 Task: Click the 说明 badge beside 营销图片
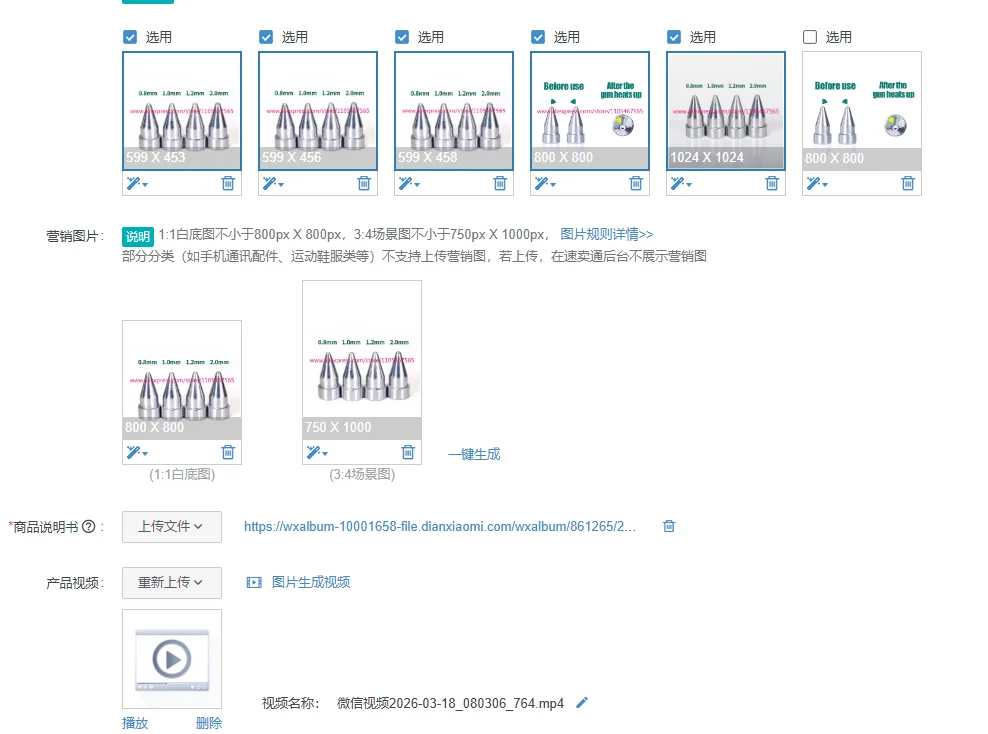pyautogui.click(x=137, y=236)
